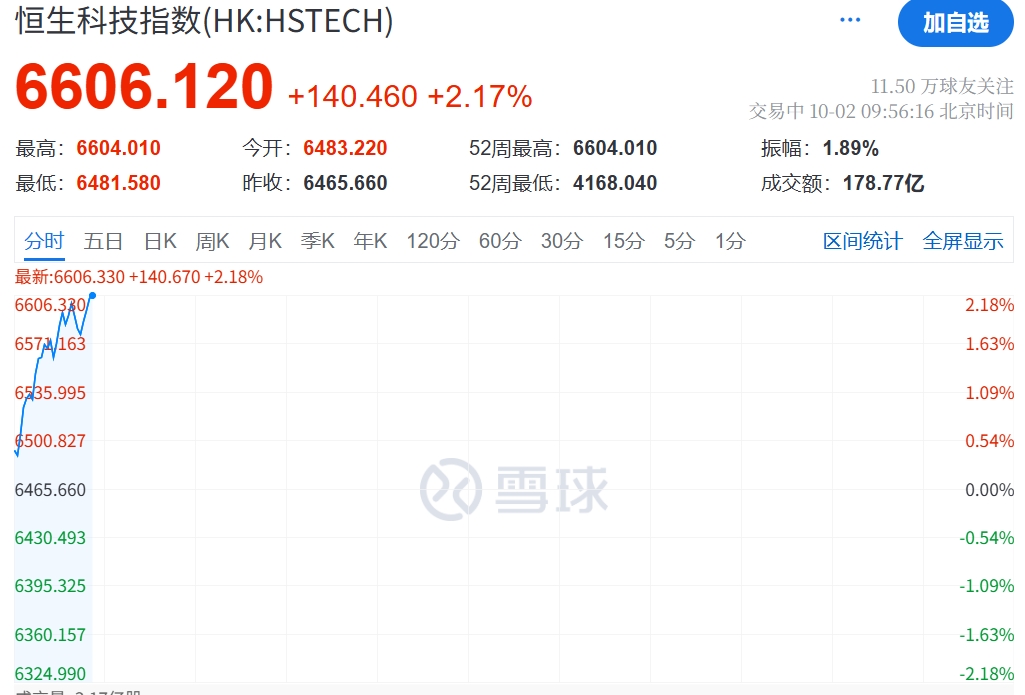Select the 今开 value 6483.220
Image resolution: width=1025 pixels, height=695 pixels.
click(x=345, y=148)
